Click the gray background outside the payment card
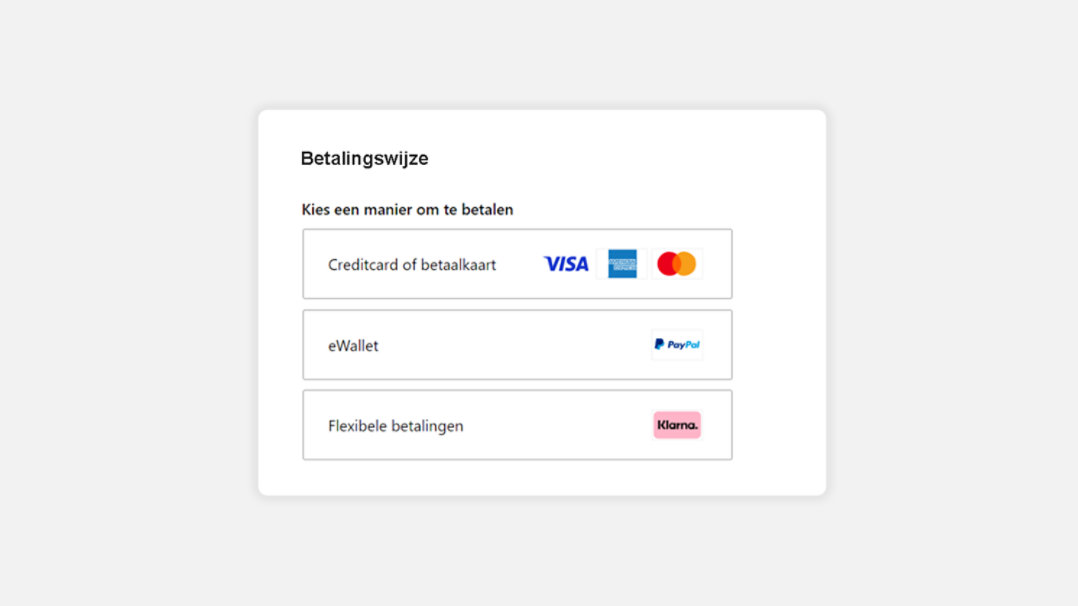This screenshot has width=1078, height=606. click(130, 300)
